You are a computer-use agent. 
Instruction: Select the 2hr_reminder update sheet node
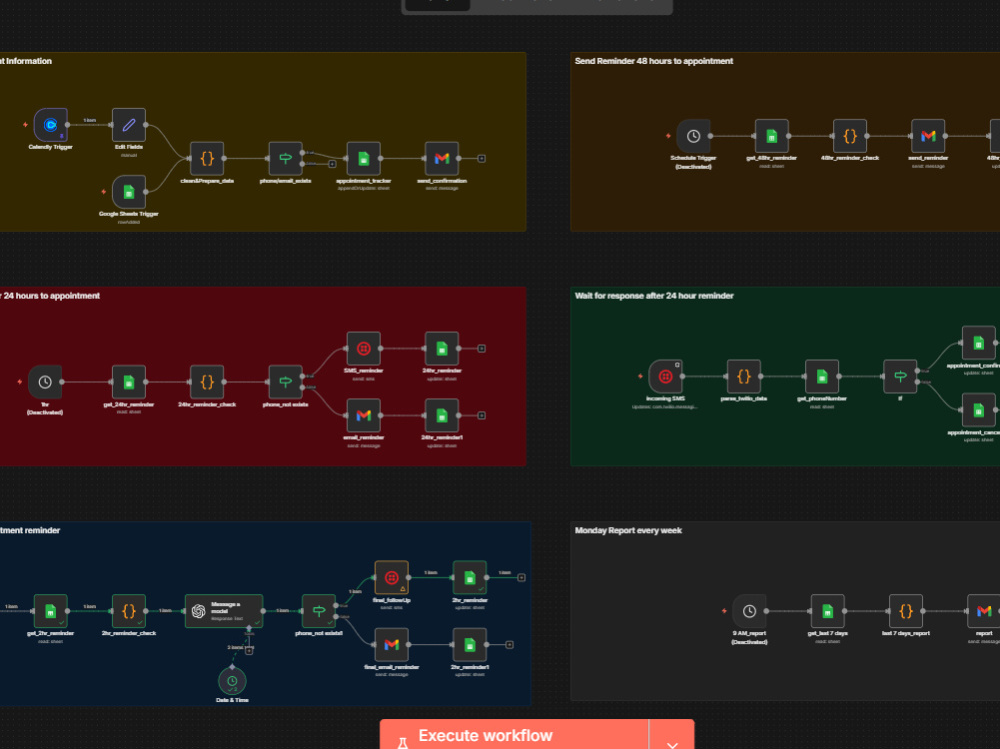(469, 577)
